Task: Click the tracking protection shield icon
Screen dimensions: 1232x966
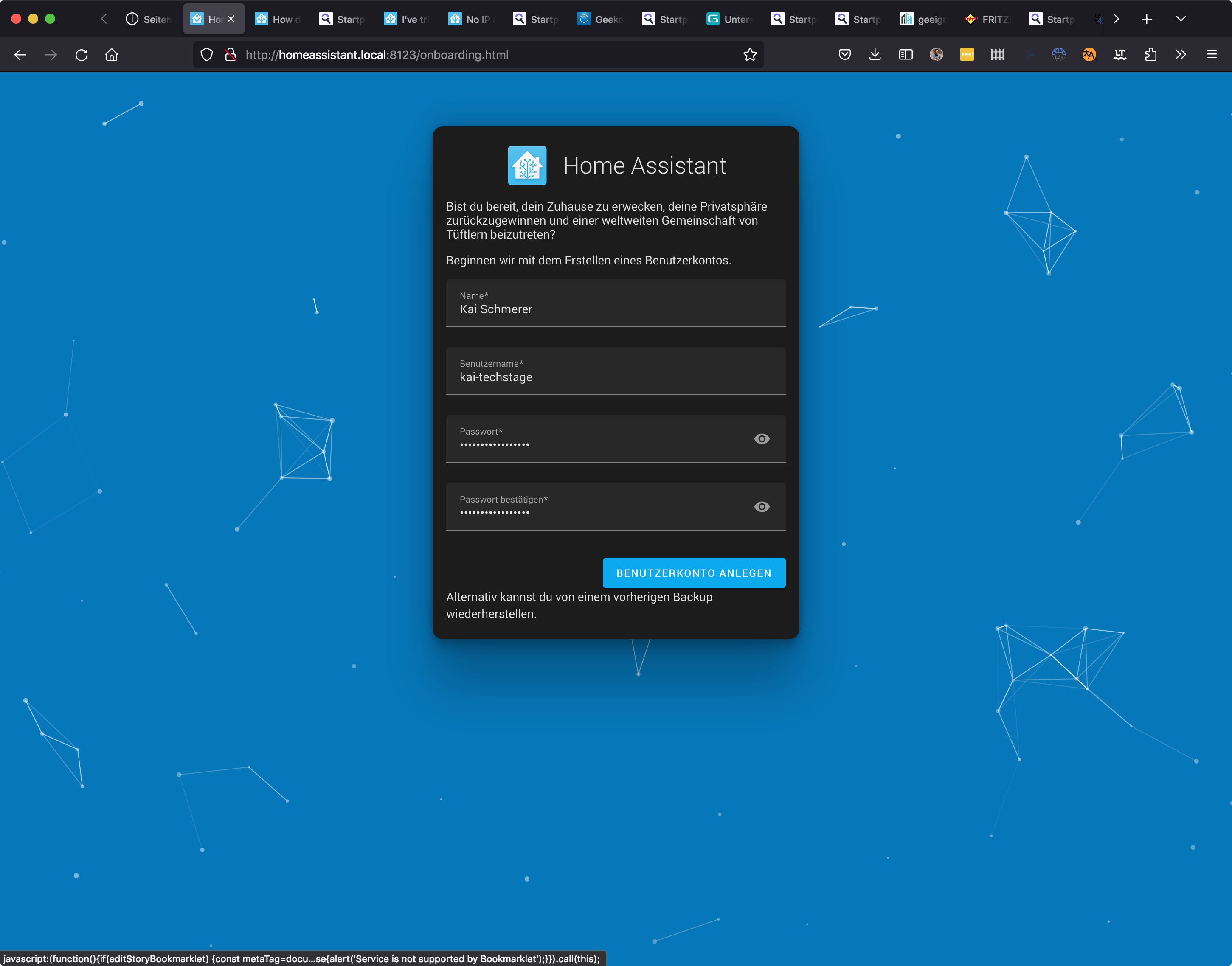Action: pos(207,55)
